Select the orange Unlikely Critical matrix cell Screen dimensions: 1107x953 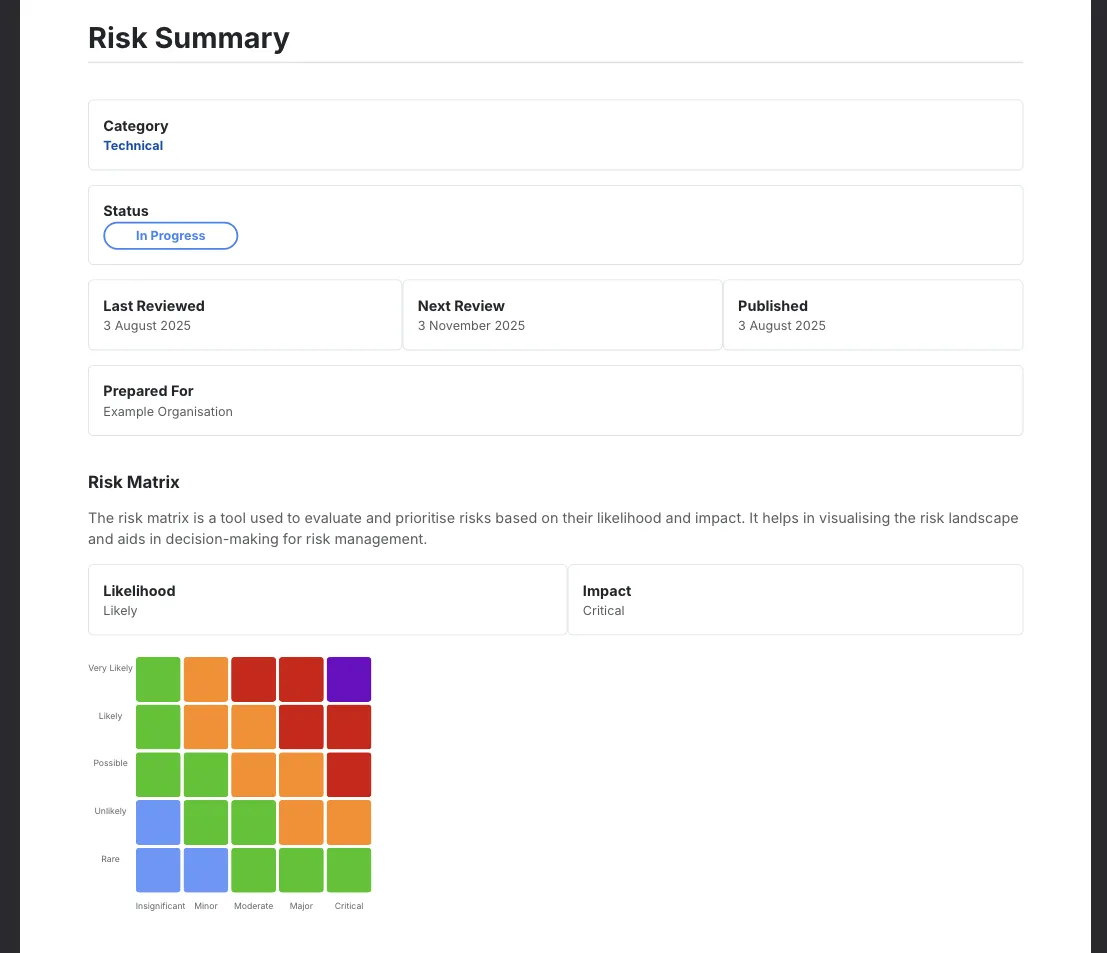(348, 821)
